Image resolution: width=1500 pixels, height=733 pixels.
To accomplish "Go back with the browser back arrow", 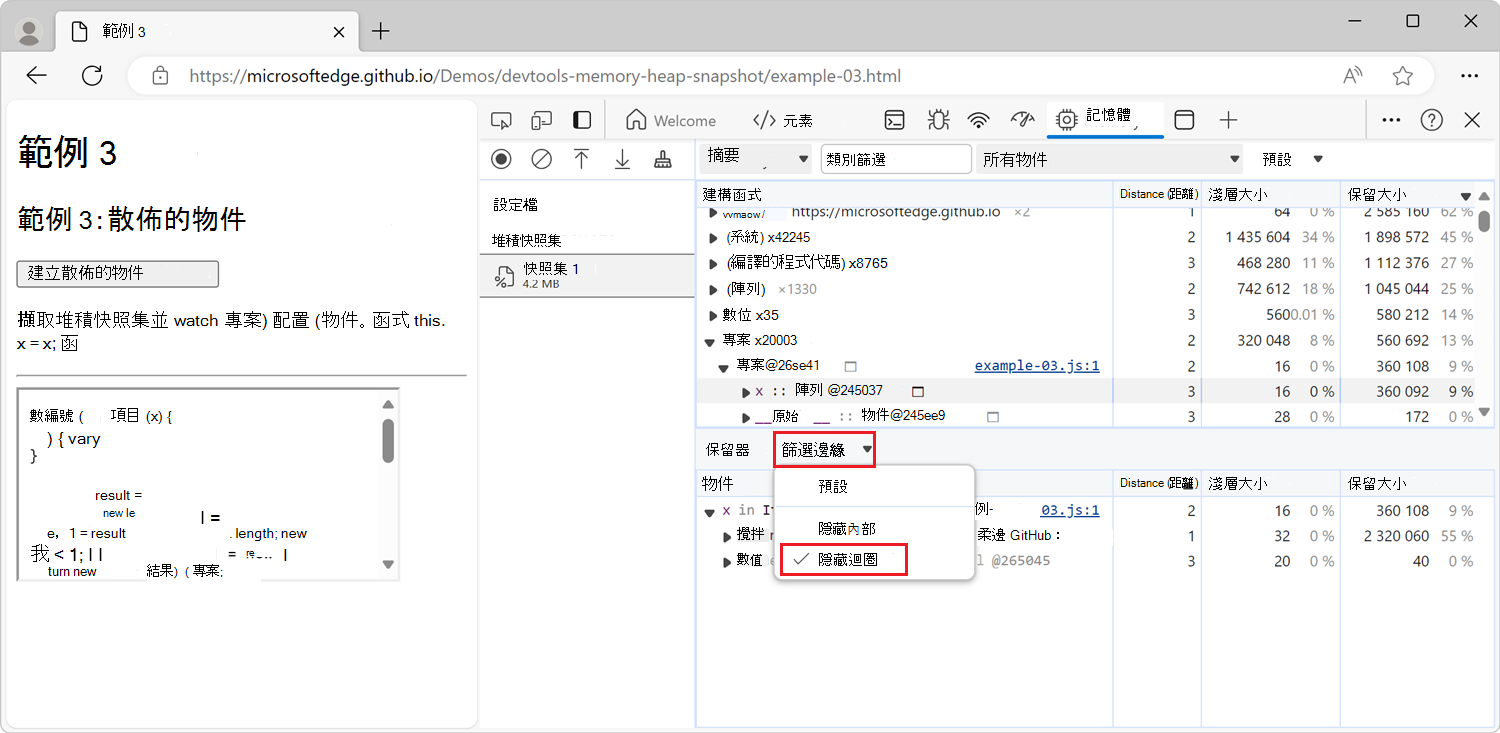I will click(37, 76).
